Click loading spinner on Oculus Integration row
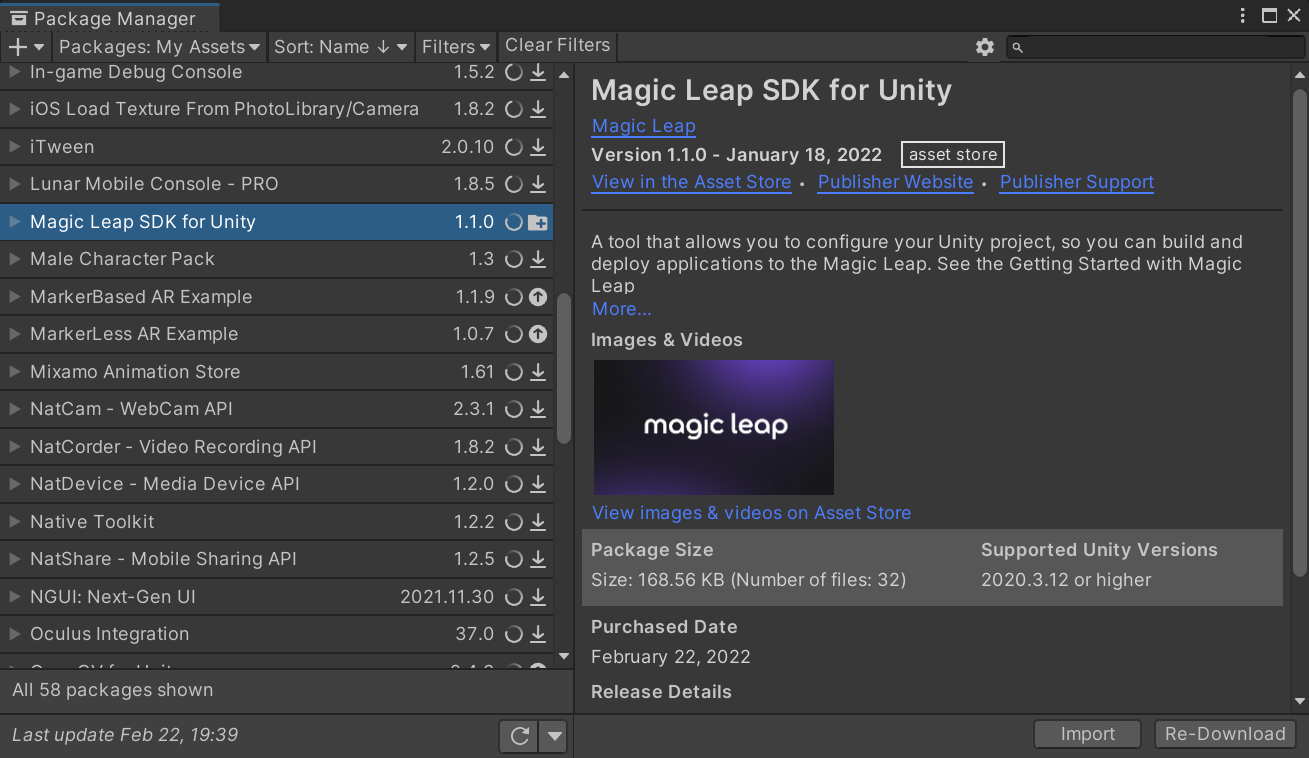 (513, 634)
